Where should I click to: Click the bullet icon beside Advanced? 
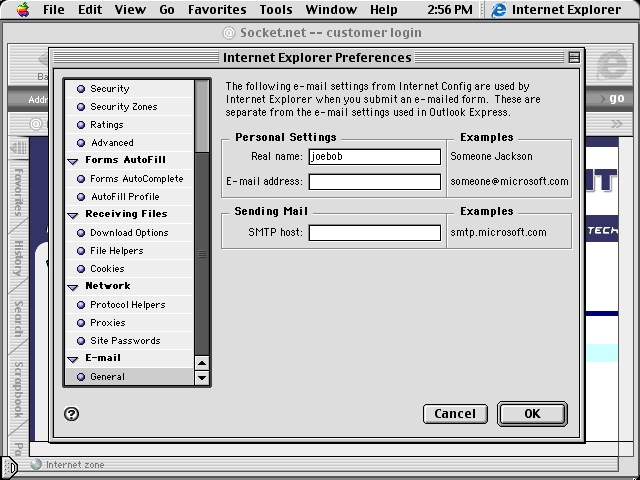(81, 143)
